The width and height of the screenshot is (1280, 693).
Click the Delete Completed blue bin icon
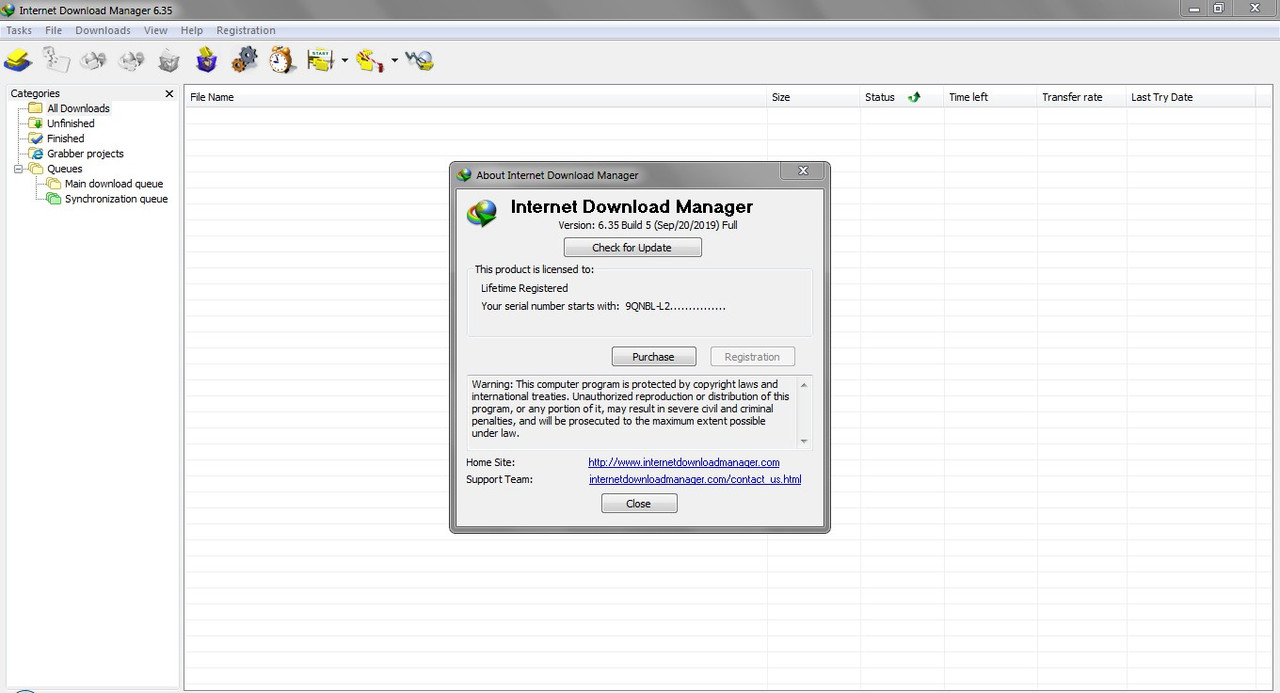pos(206,61)
